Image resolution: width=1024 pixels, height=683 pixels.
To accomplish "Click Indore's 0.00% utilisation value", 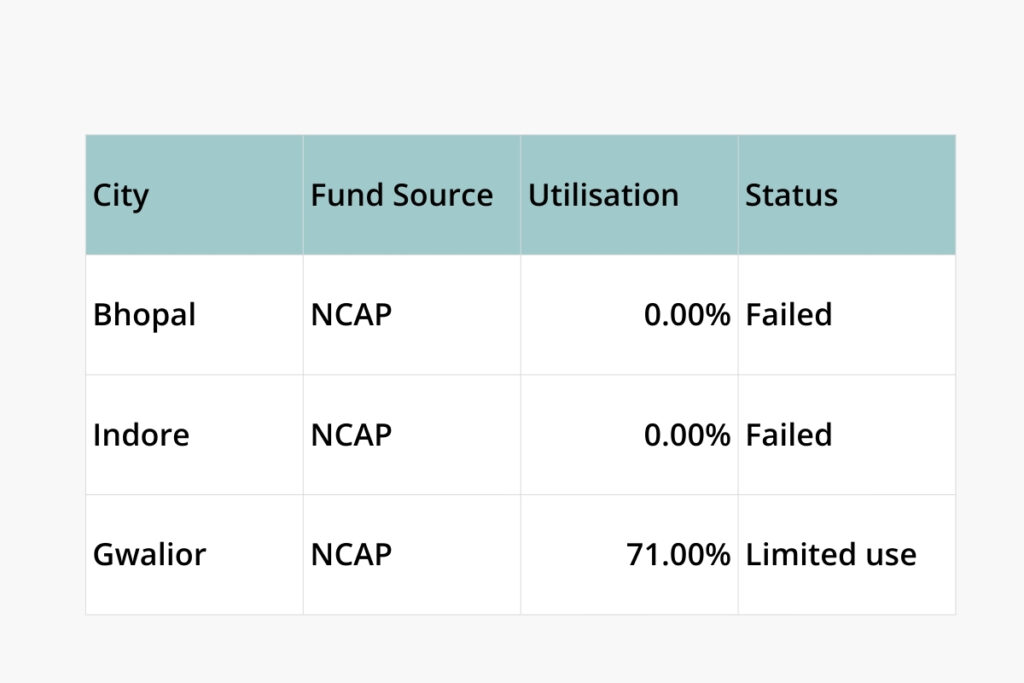I will click(x=687, y=435).
